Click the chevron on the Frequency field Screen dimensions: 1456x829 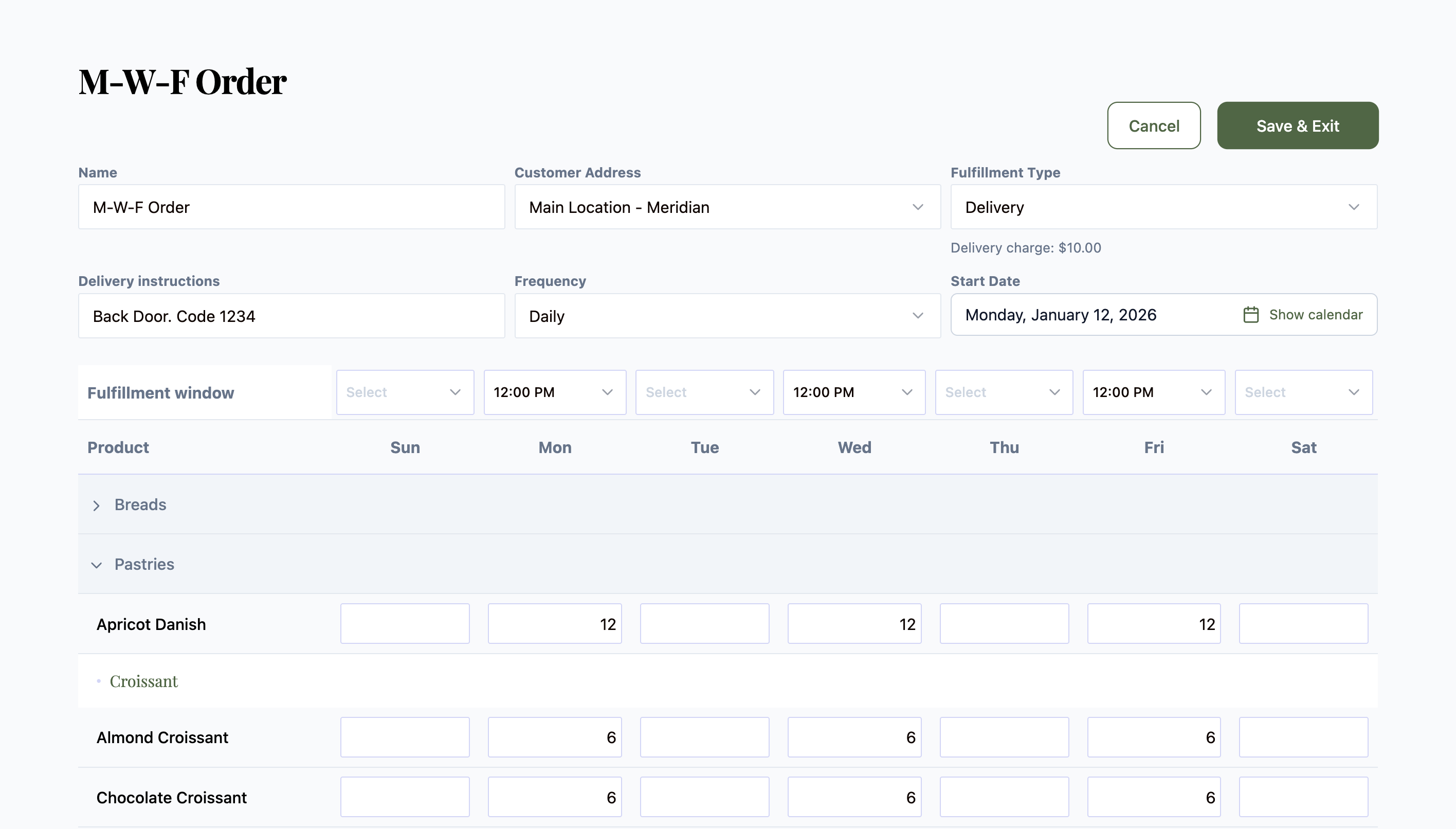pyautogui.click(x=918, y=316)
